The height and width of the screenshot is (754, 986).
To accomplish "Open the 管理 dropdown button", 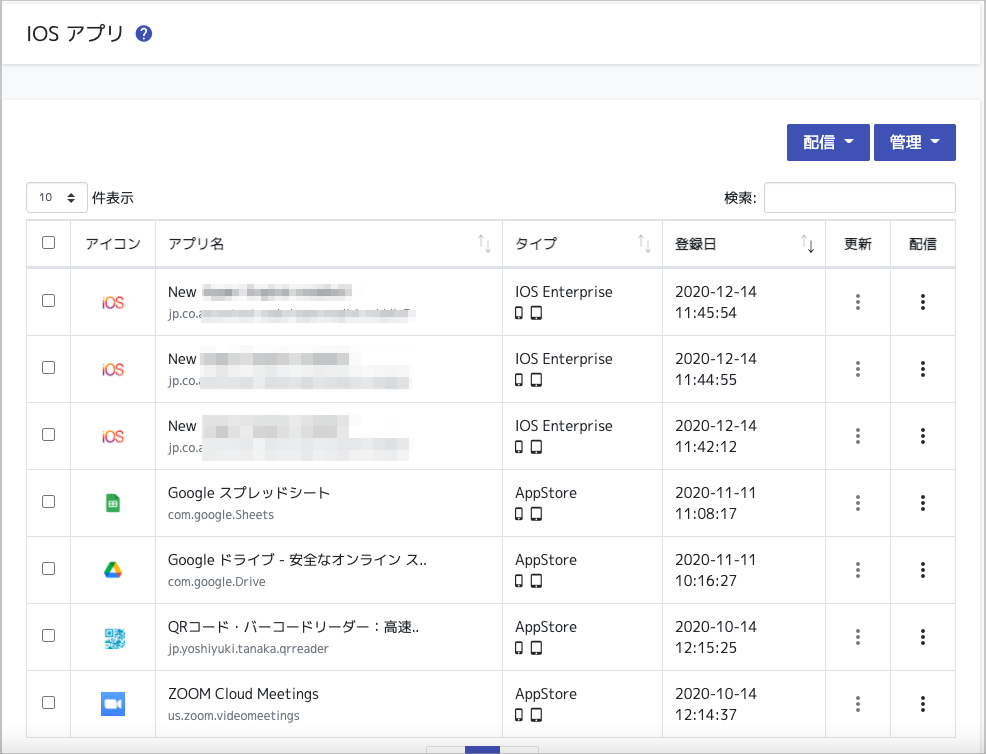I will (914, 142).
